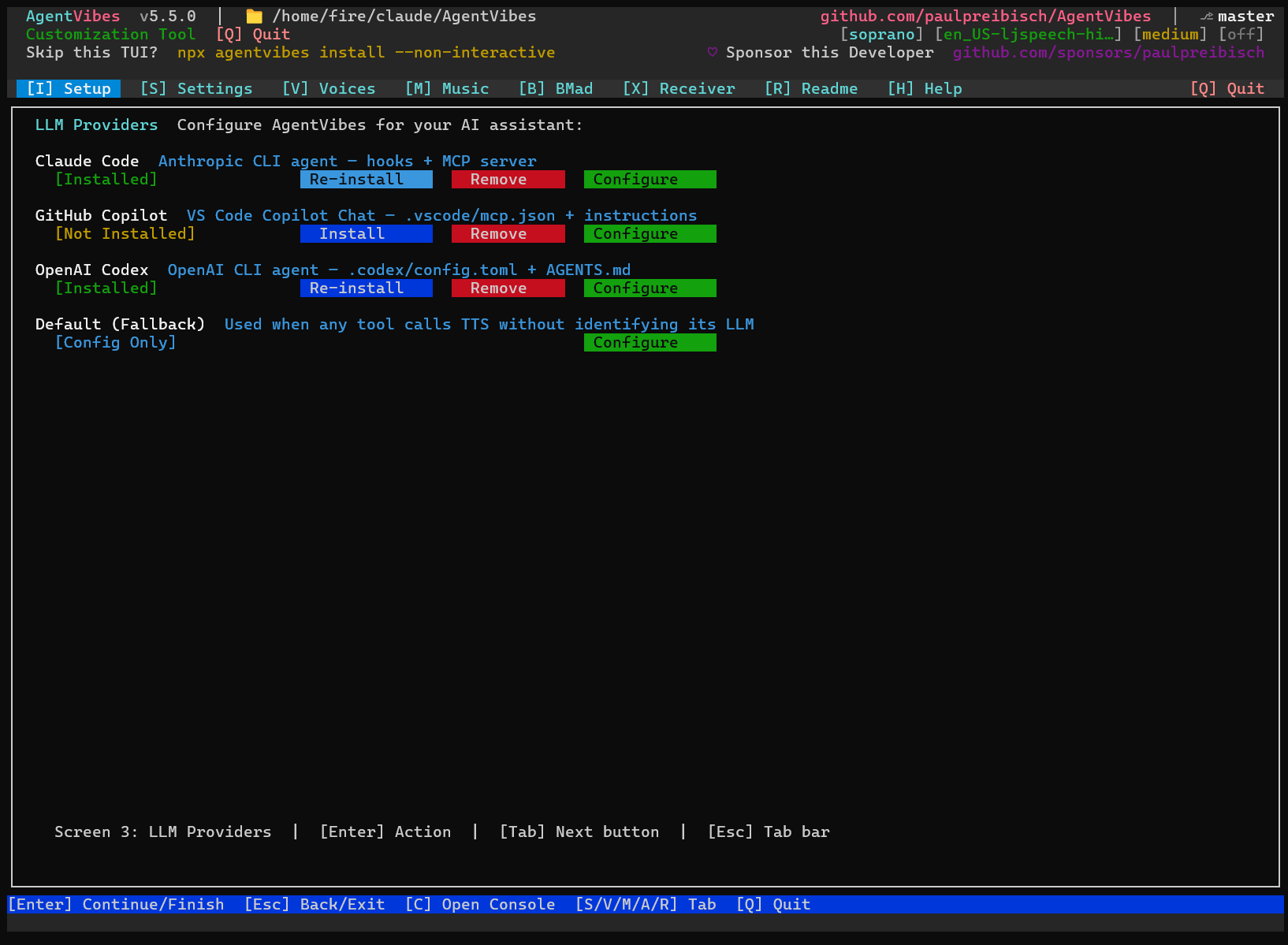The height and width of the screenshot is (945, 1288).
Task: Re-install OpenAI Codex provider
Action: tap(367, 288)
